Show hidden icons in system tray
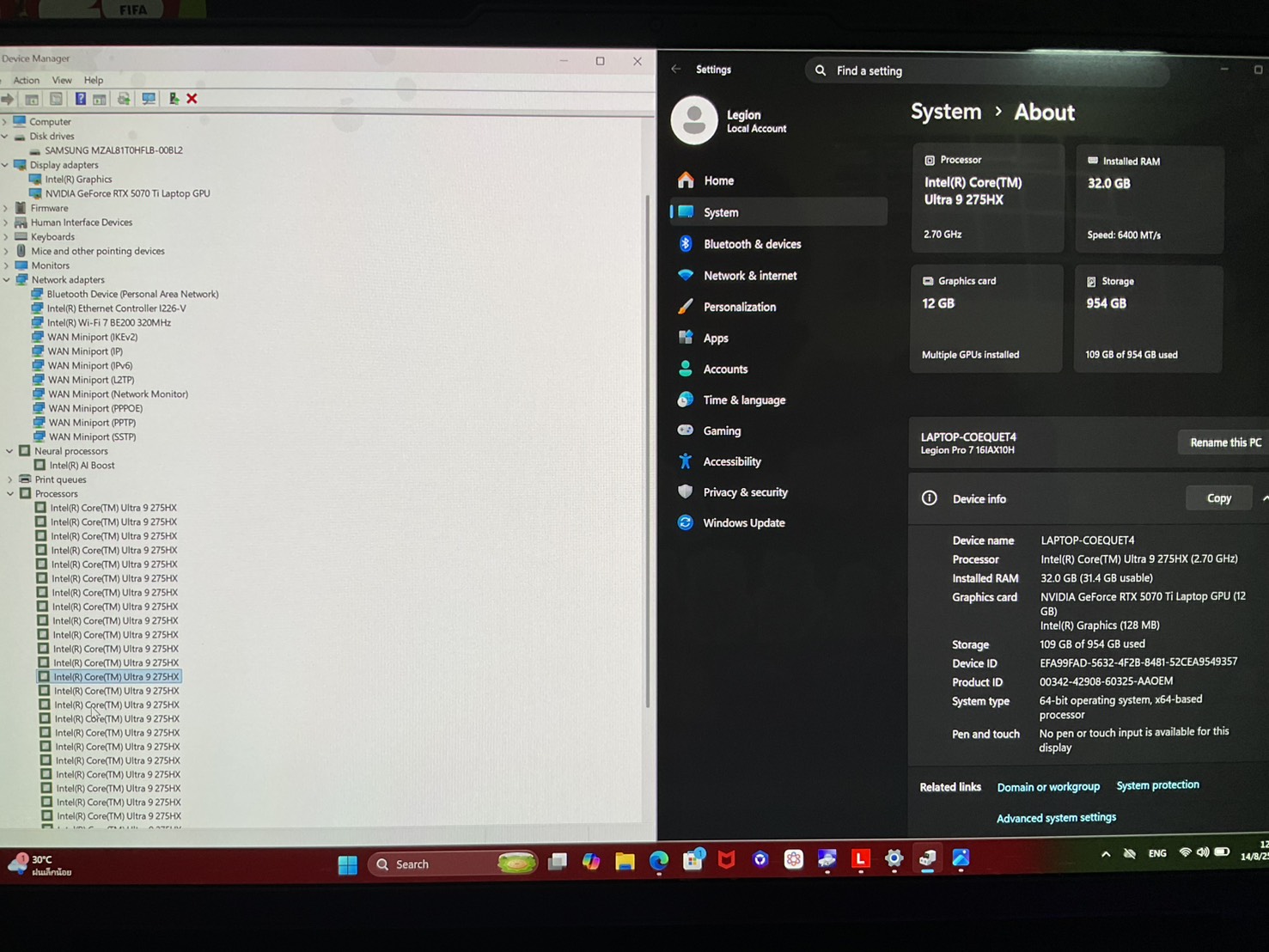 click(x=1106, y=854)
